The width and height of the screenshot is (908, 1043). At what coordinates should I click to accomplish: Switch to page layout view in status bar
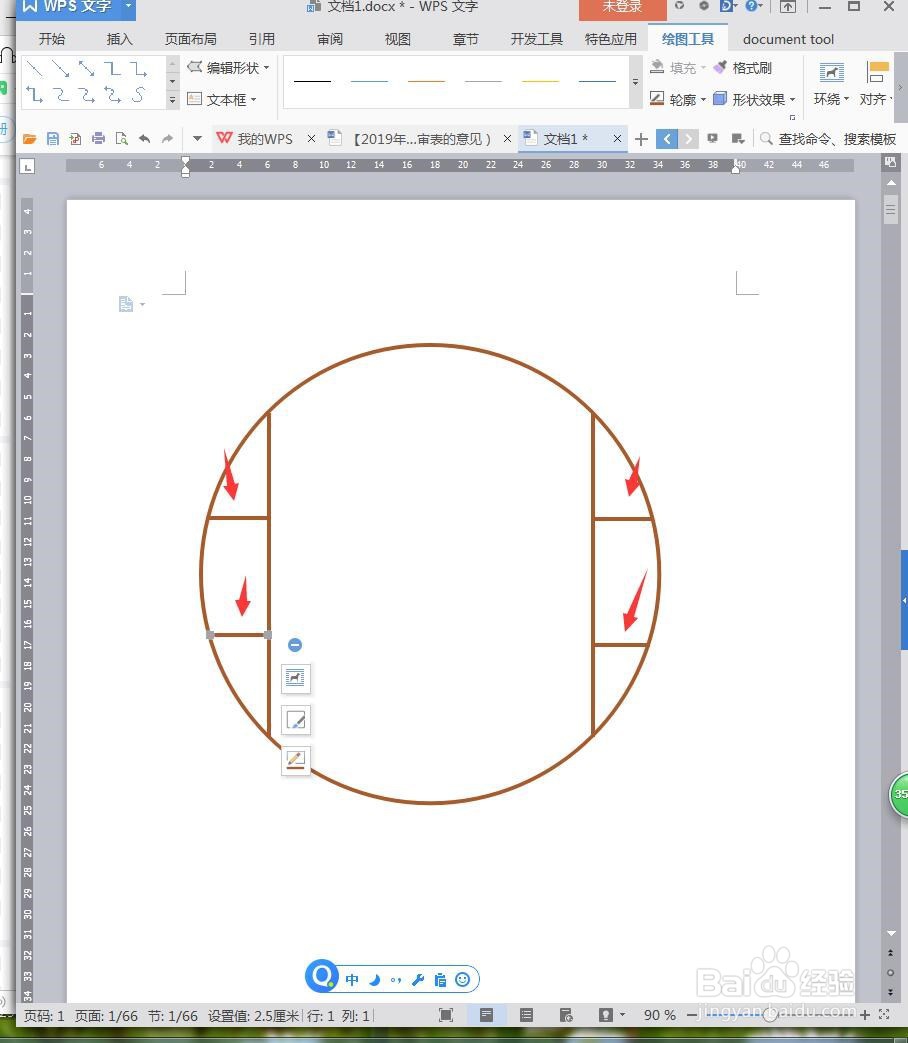pyautogui.click(x=486, y=1014)
